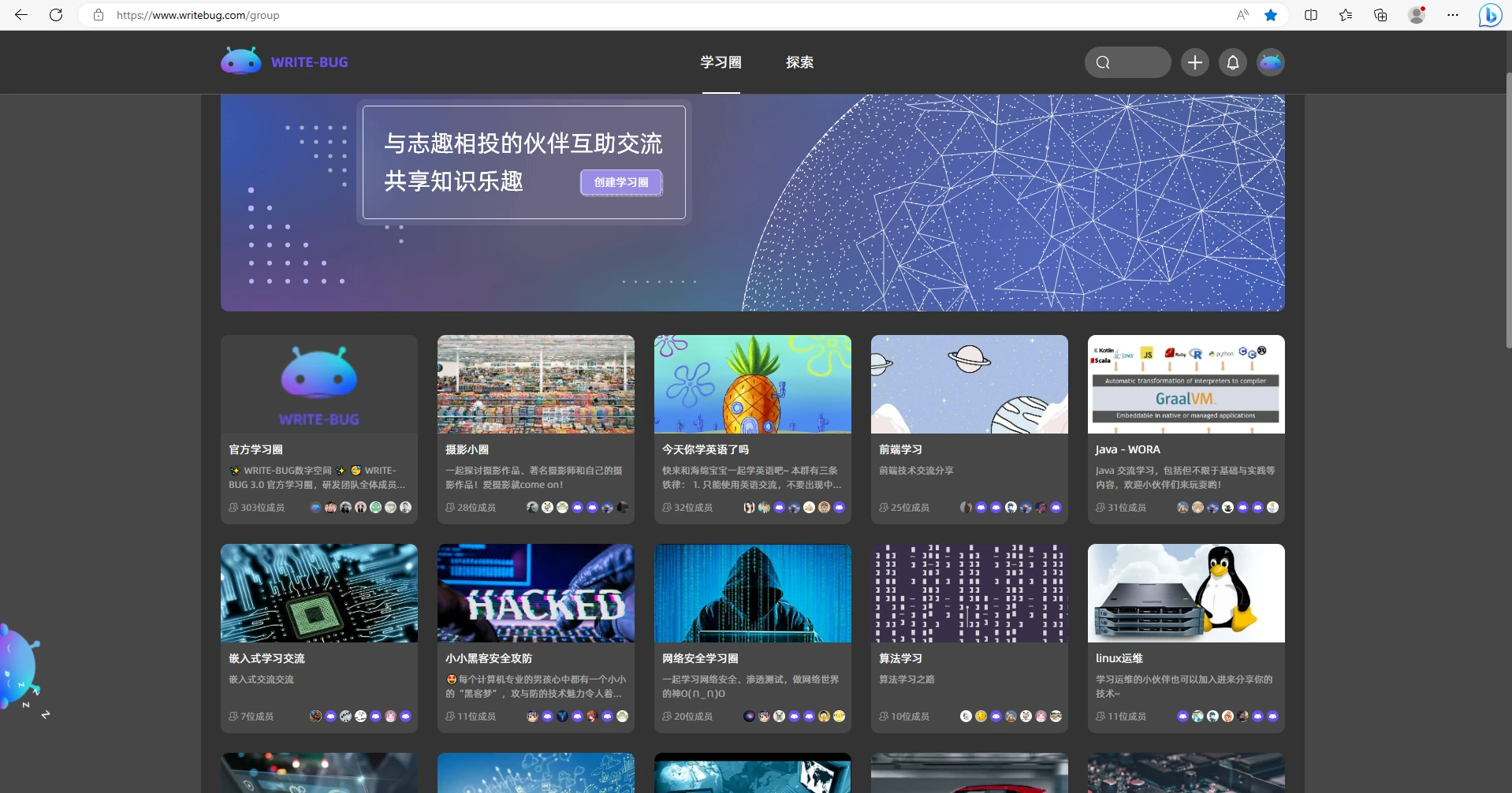The width and height of the screenshot is (1512, 793).
Task: Click the site search box
Action: pos(1127,62)
